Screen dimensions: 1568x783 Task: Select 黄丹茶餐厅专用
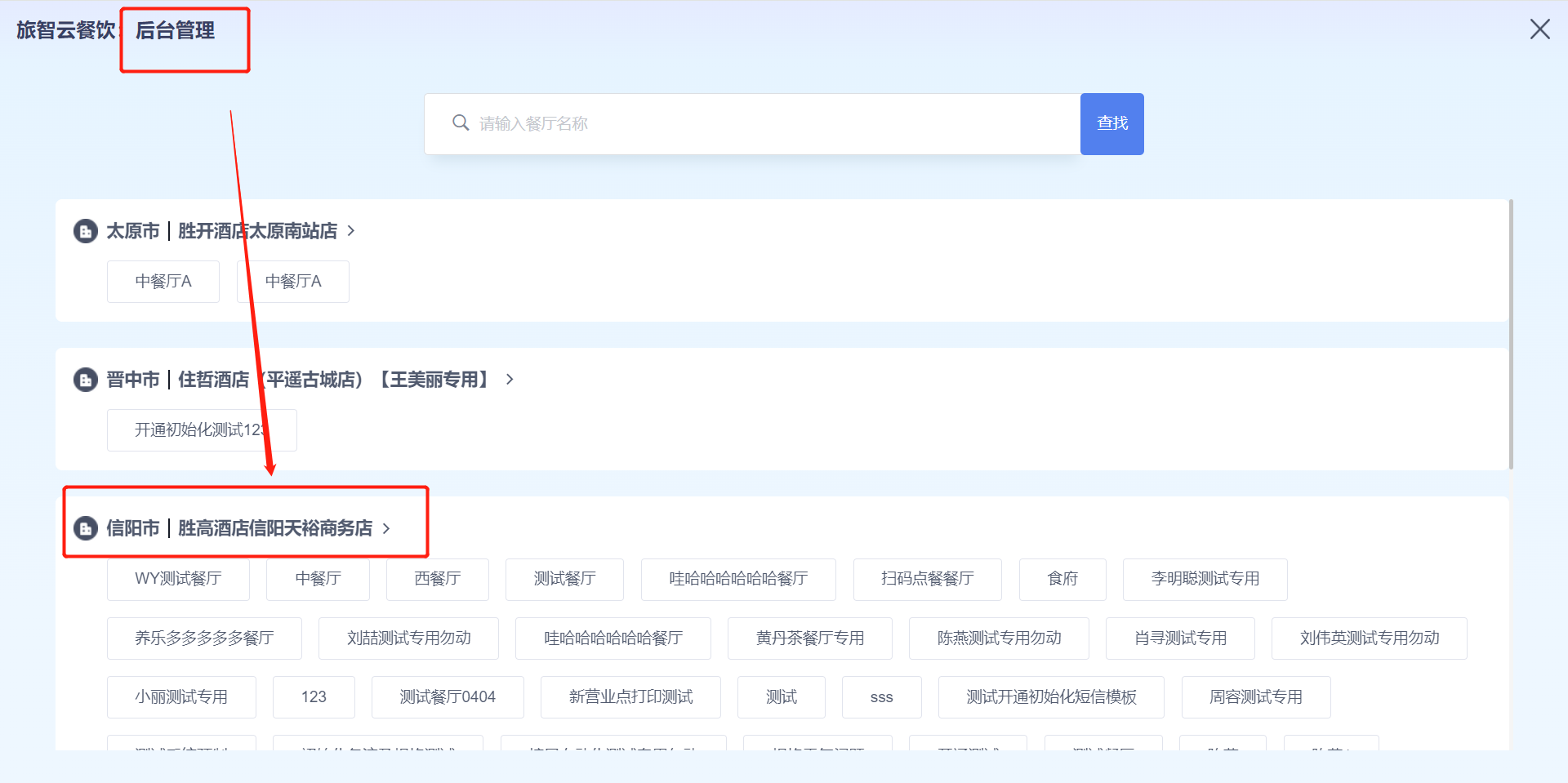[x=810, y=638]
